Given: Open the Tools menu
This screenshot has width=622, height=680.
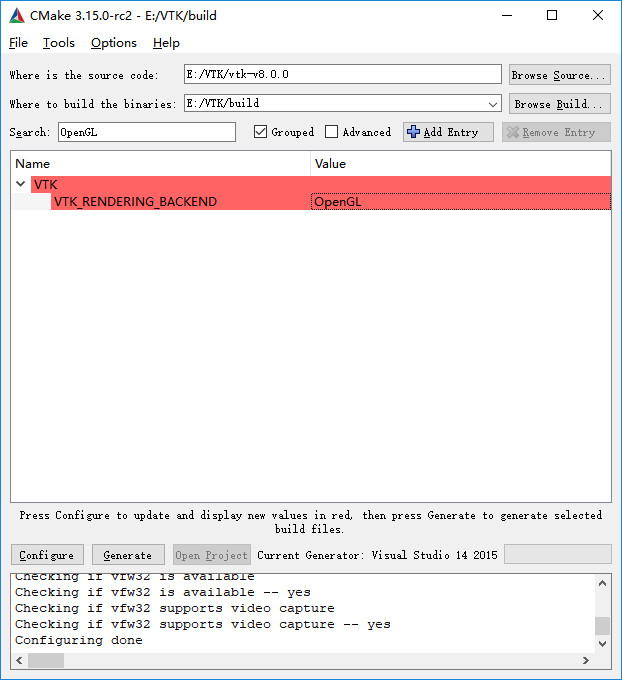Looking at the screenshot, I should [59, 43].
